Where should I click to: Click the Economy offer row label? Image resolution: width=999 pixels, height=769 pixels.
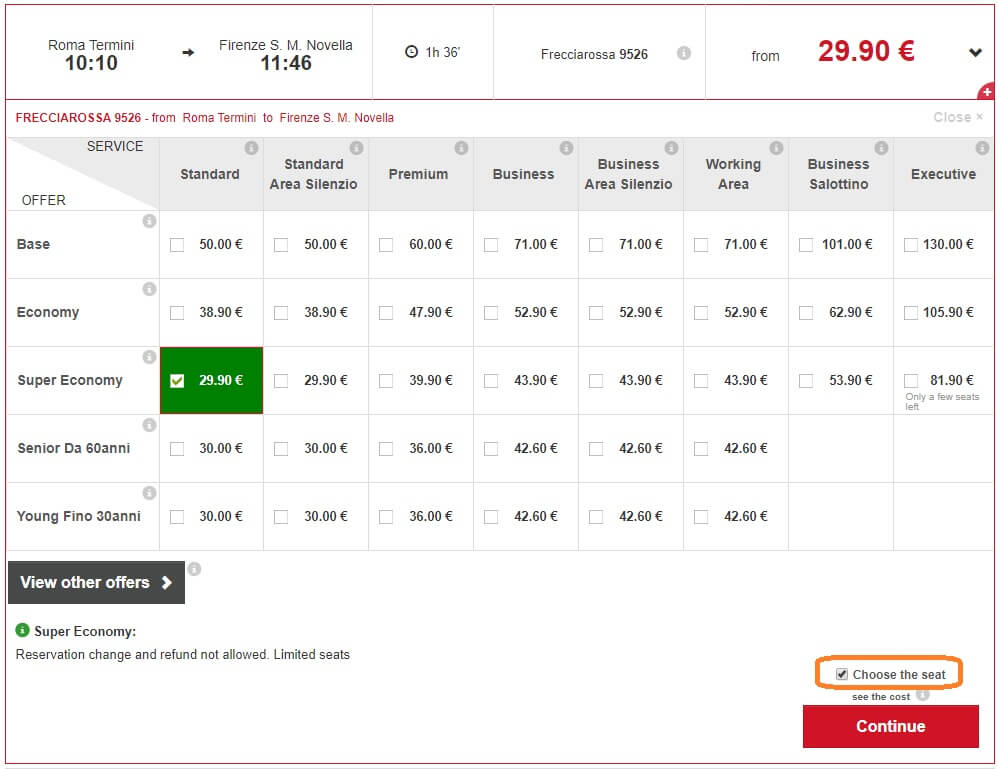pyautogui.click(x=48, y=312)
